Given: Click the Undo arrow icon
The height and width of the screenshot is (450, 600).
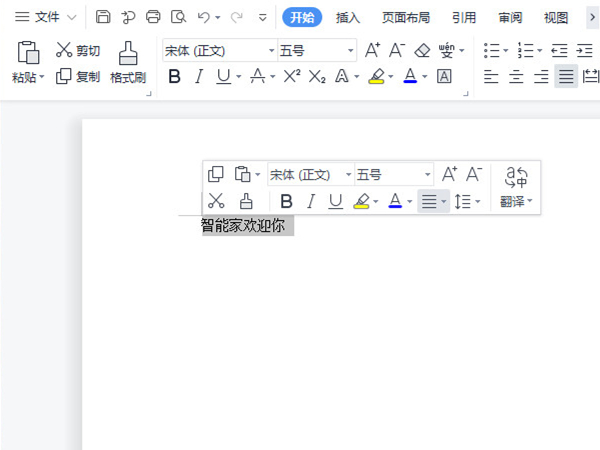Looking at the screenshot, I should click(x=204, y=17).
